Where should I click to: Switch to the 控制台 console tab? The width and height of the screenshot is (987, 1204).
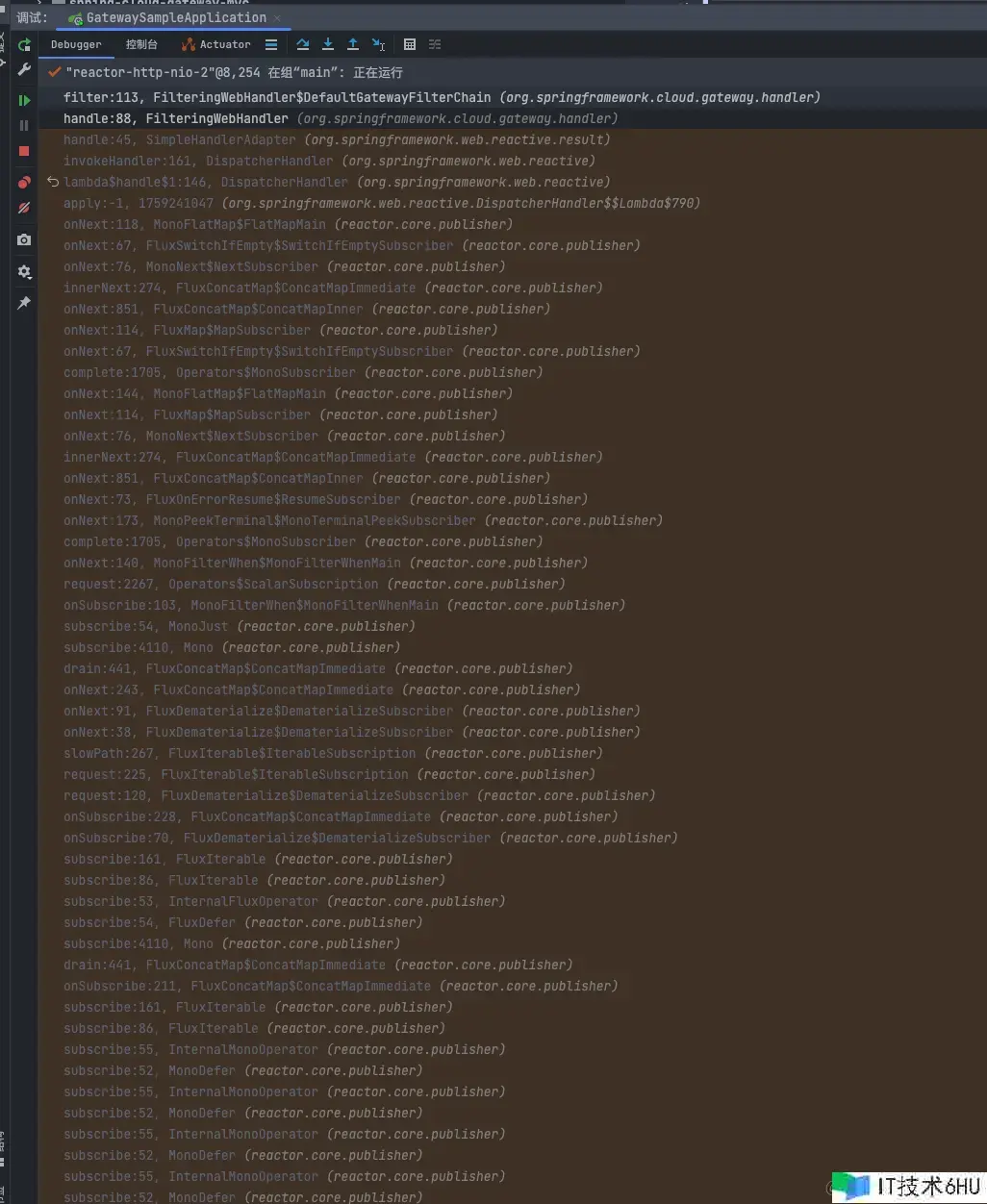click(x=141, y=45)
